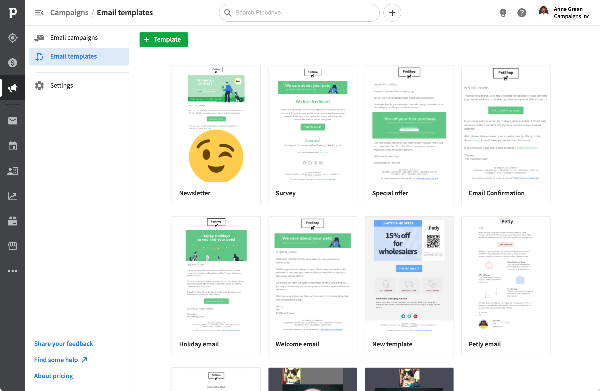Click the Welcome email template title
The height and width of the screenshot is (391, 600).
[x=297, y=344]
